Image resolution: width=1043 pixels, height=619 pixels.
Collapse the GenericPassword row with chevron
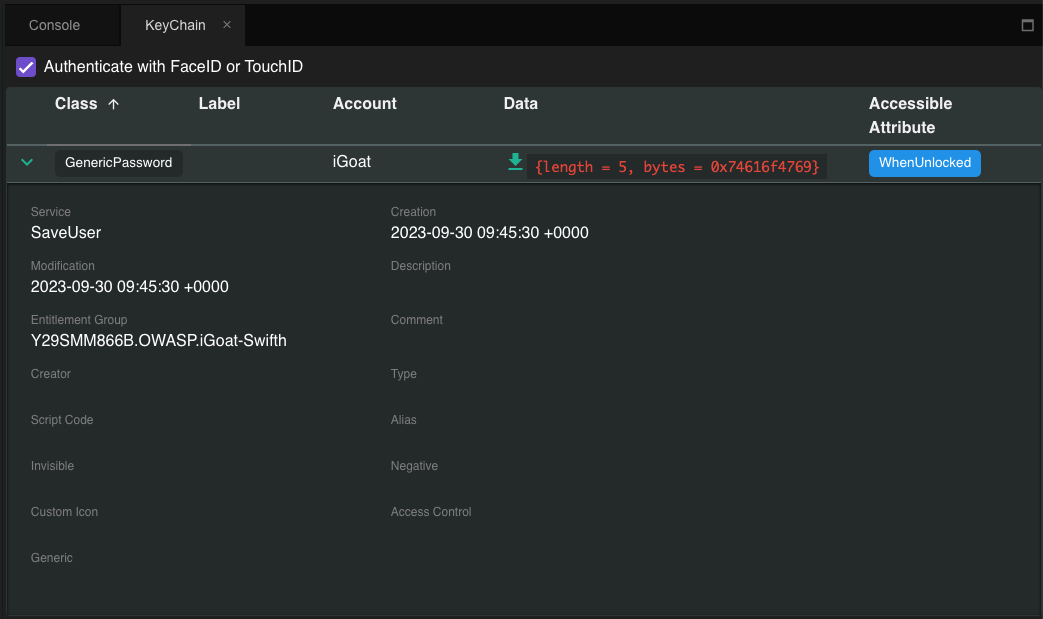click(x=27, y=162)
